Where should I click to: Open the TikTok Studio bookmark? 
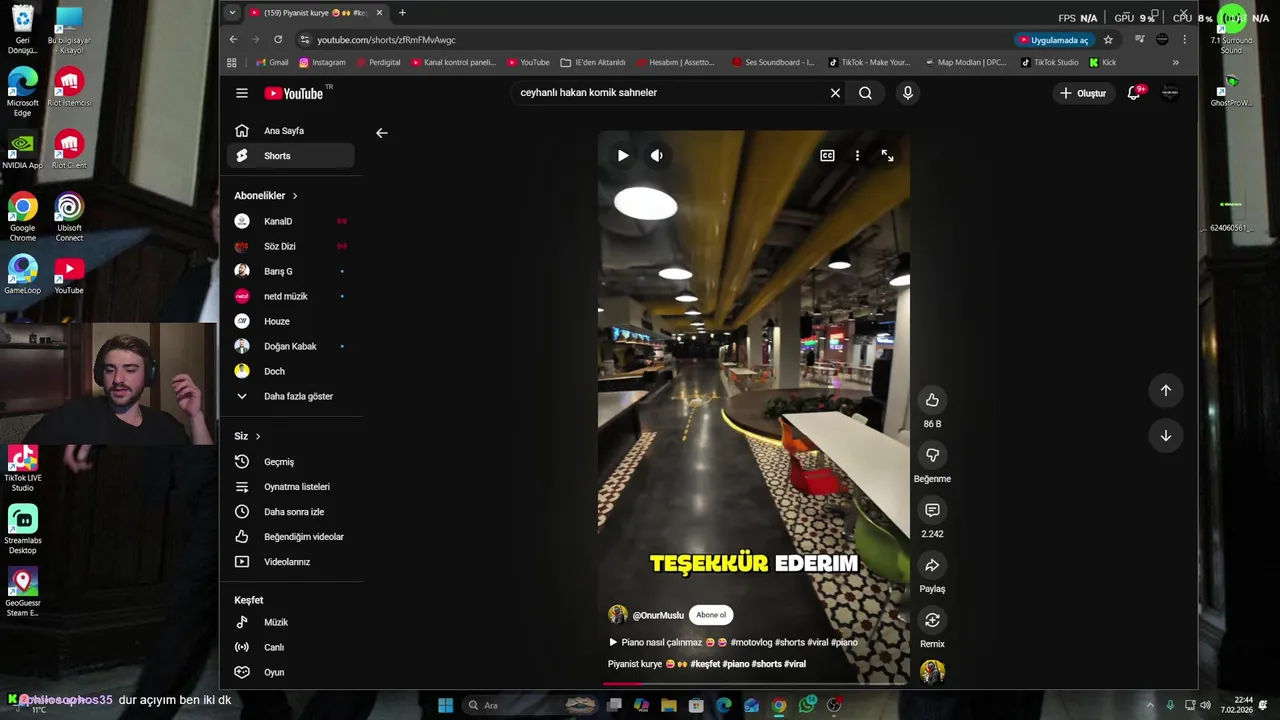(1050, 62)
